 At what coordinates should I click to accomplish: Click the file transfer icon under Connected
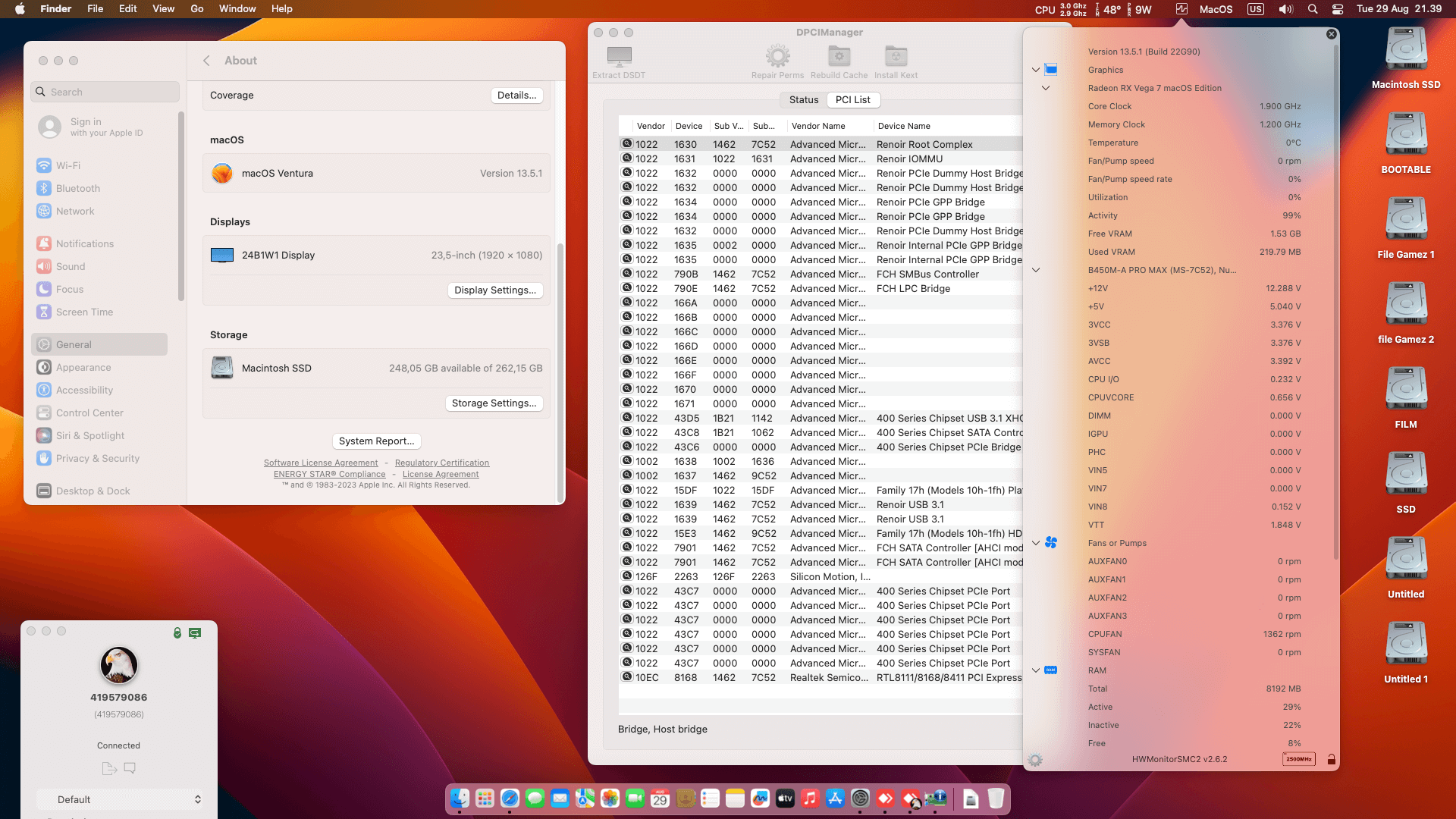[x=108, y=768]
